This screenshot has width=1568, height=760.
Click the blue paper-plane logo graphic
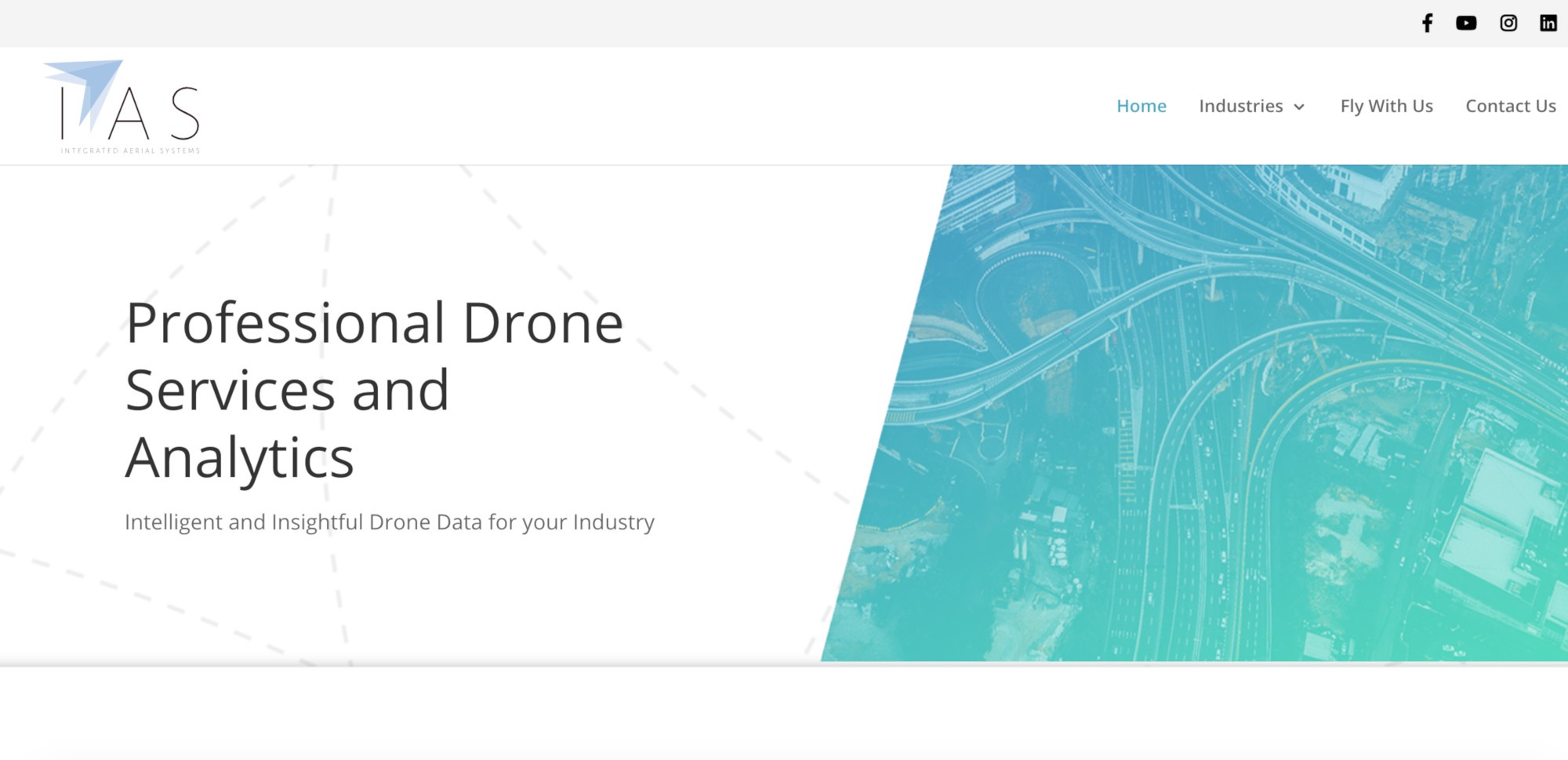click(x=86, y=89)
